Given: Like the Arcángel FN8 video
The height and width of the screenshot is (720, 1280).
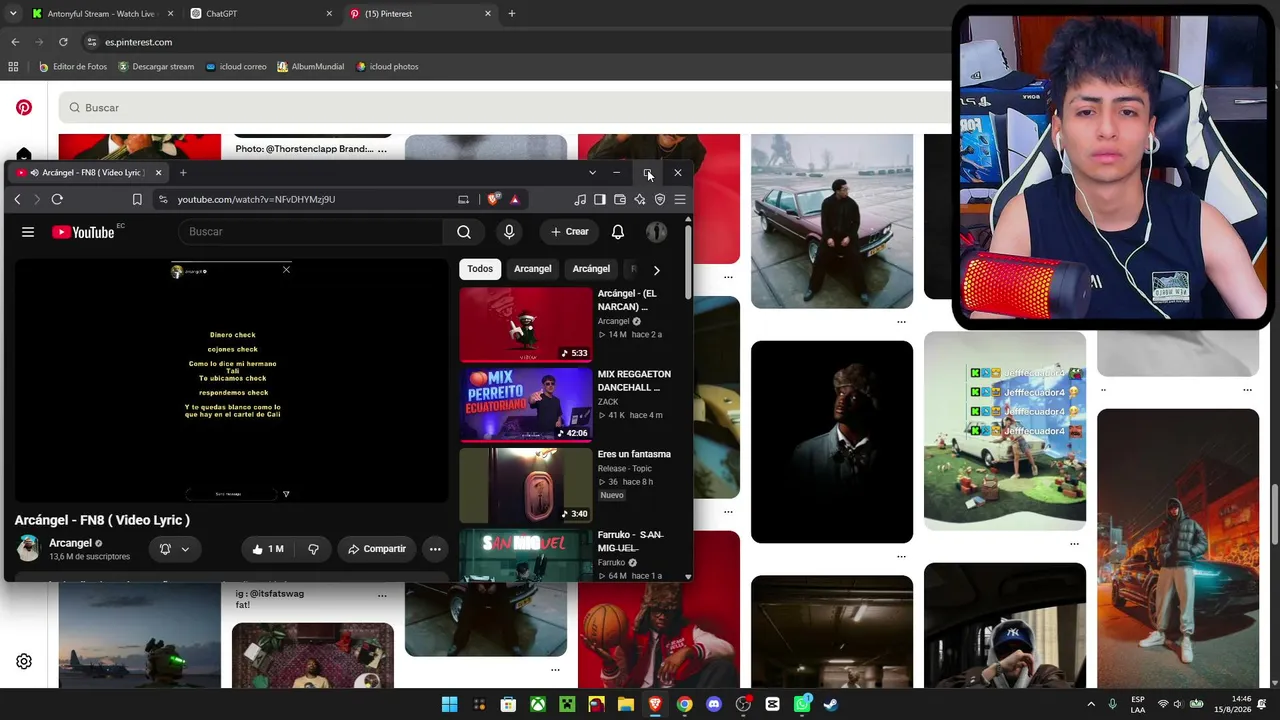Looking at the screenshot, I should pyautogui.click(x=268, y=549).
